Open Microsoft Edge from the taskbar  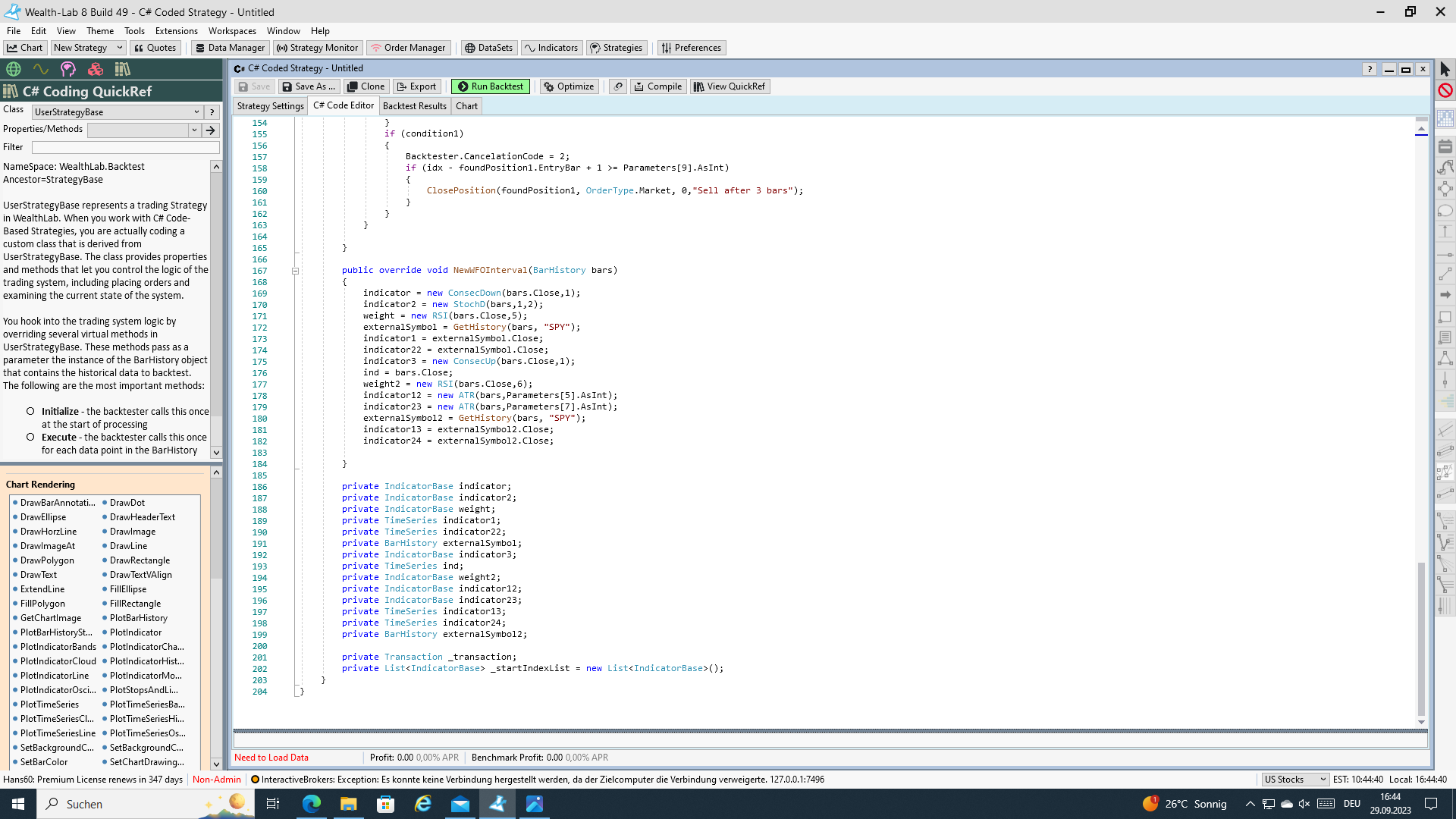click(312, 804)
